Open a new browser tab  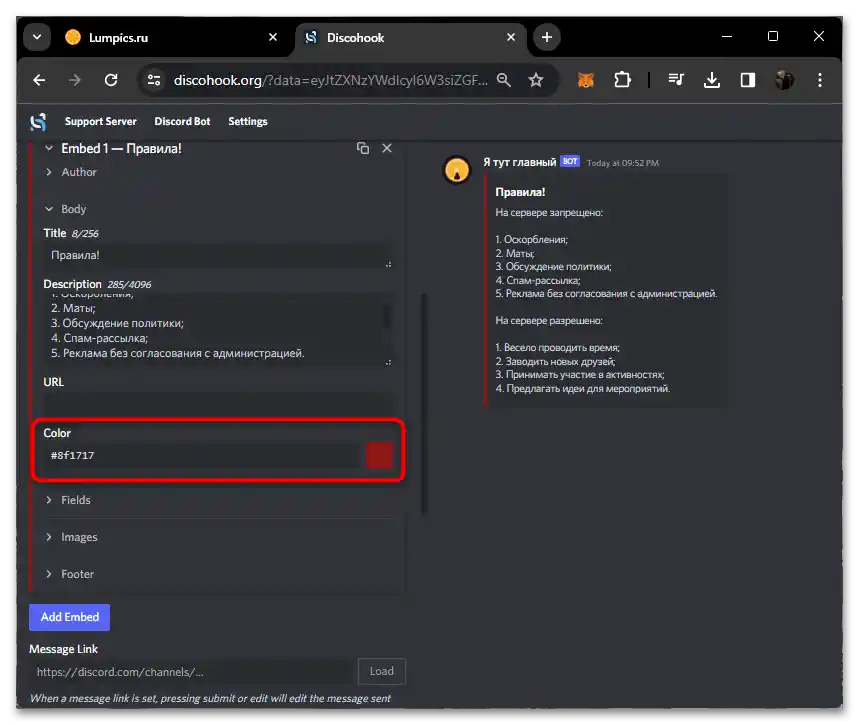(x=547, y=37)
